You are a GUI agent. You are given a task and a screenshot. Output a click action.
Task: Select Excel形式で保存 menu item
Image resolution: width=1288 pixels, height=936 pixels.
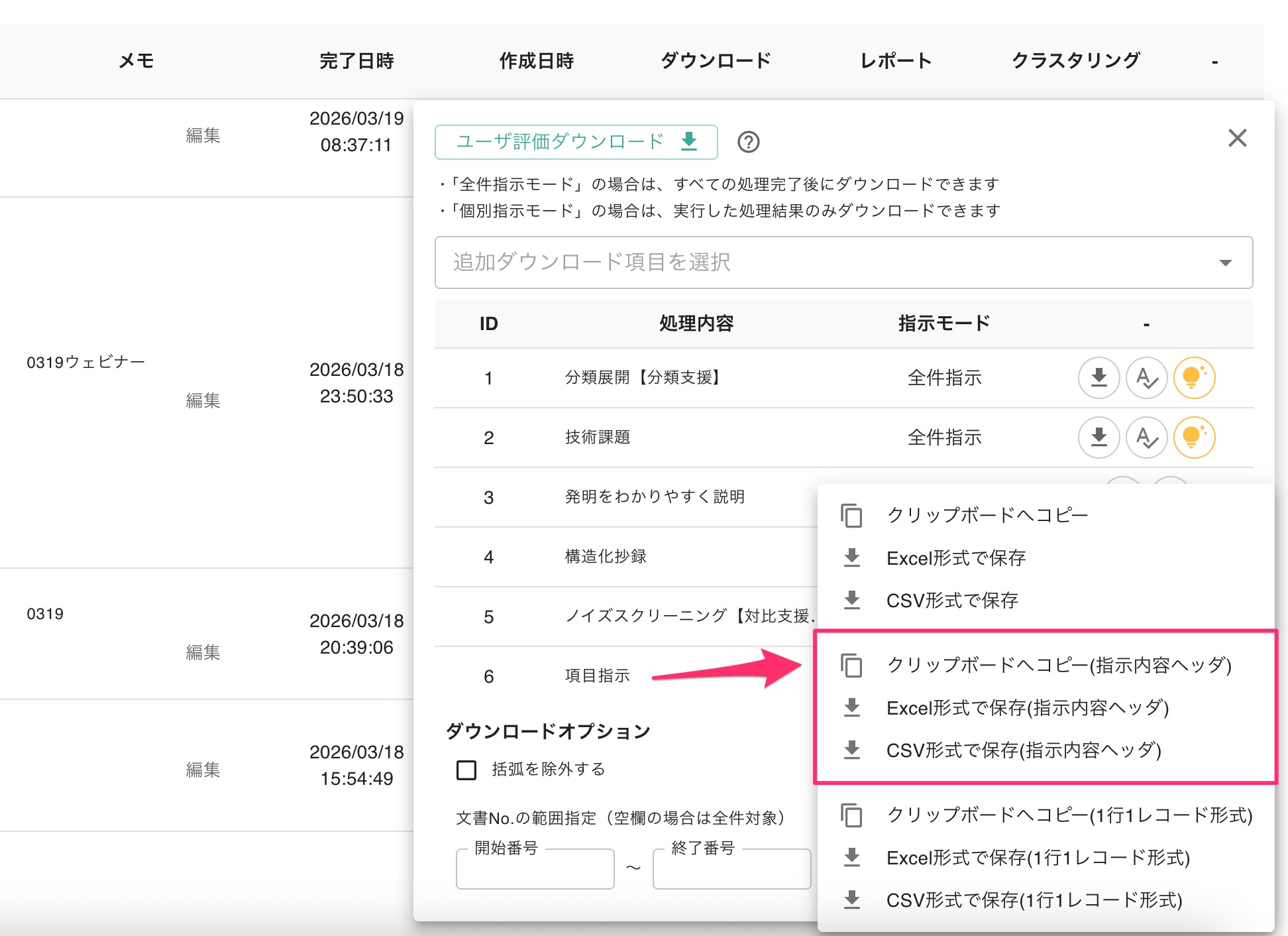[x=1046, y=558]
